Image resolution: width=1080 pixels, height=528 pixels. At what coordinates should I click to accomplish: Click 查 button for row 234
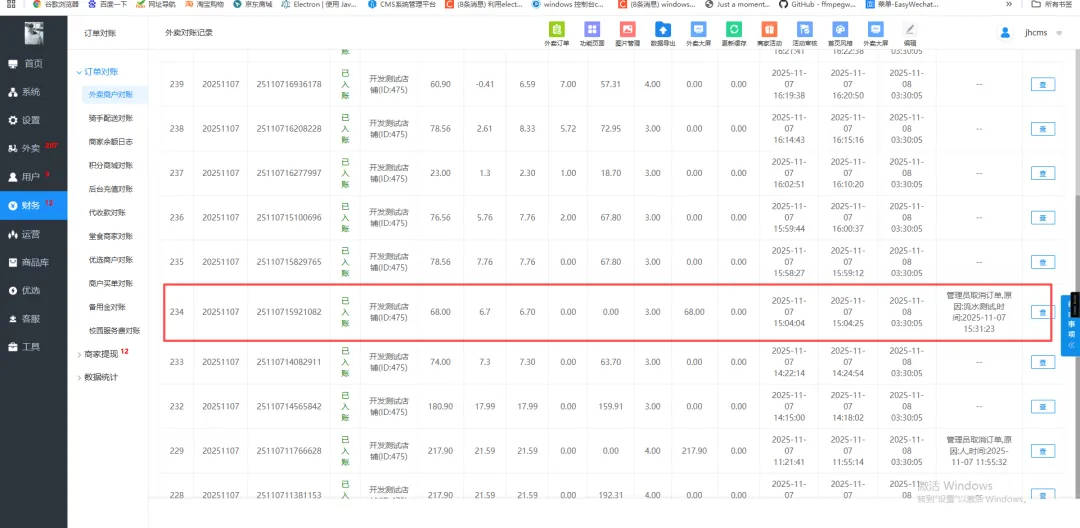[x=1042, y=312]
